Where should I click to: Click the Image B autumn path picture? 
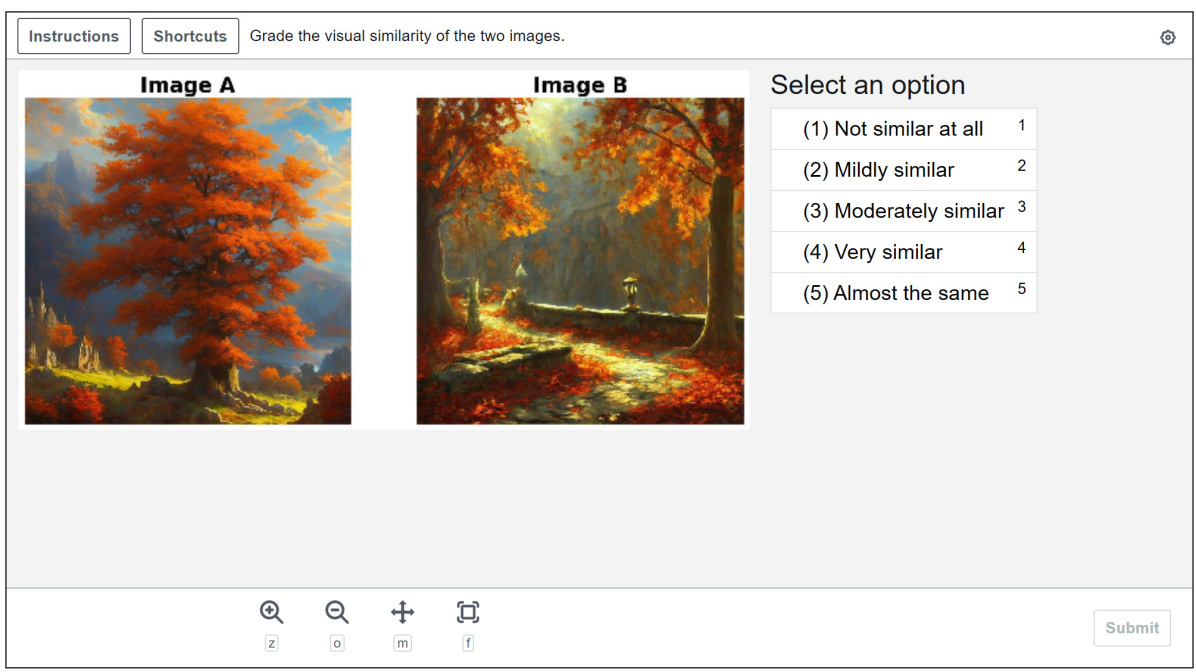tap(580, 260)
